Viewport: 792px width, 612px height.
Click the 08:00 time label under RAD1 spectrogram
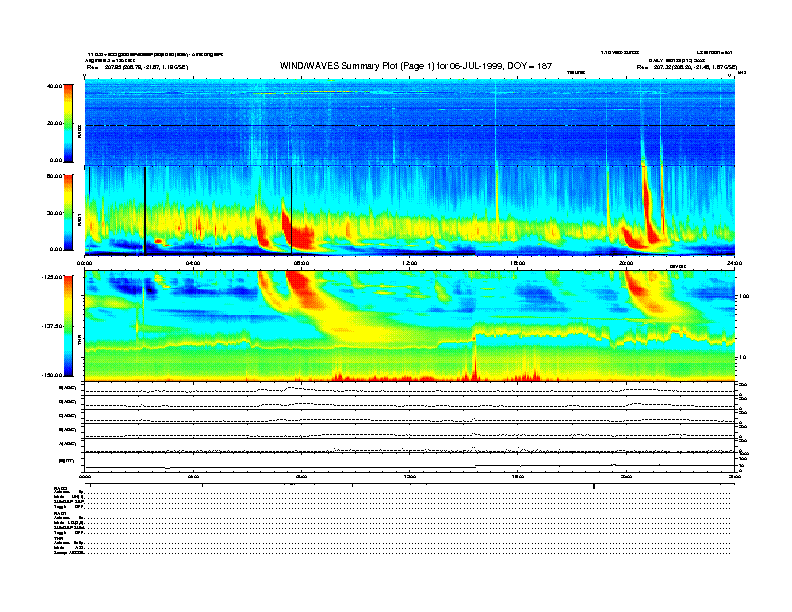[x=301, y=263]
